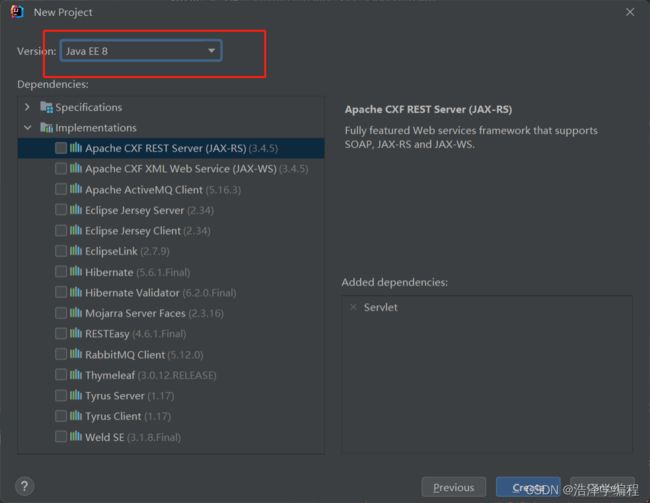The image size is (650, 503).
Task: Select the Apache CXF REST Server (JAX-RS) row
Action: 171,148
